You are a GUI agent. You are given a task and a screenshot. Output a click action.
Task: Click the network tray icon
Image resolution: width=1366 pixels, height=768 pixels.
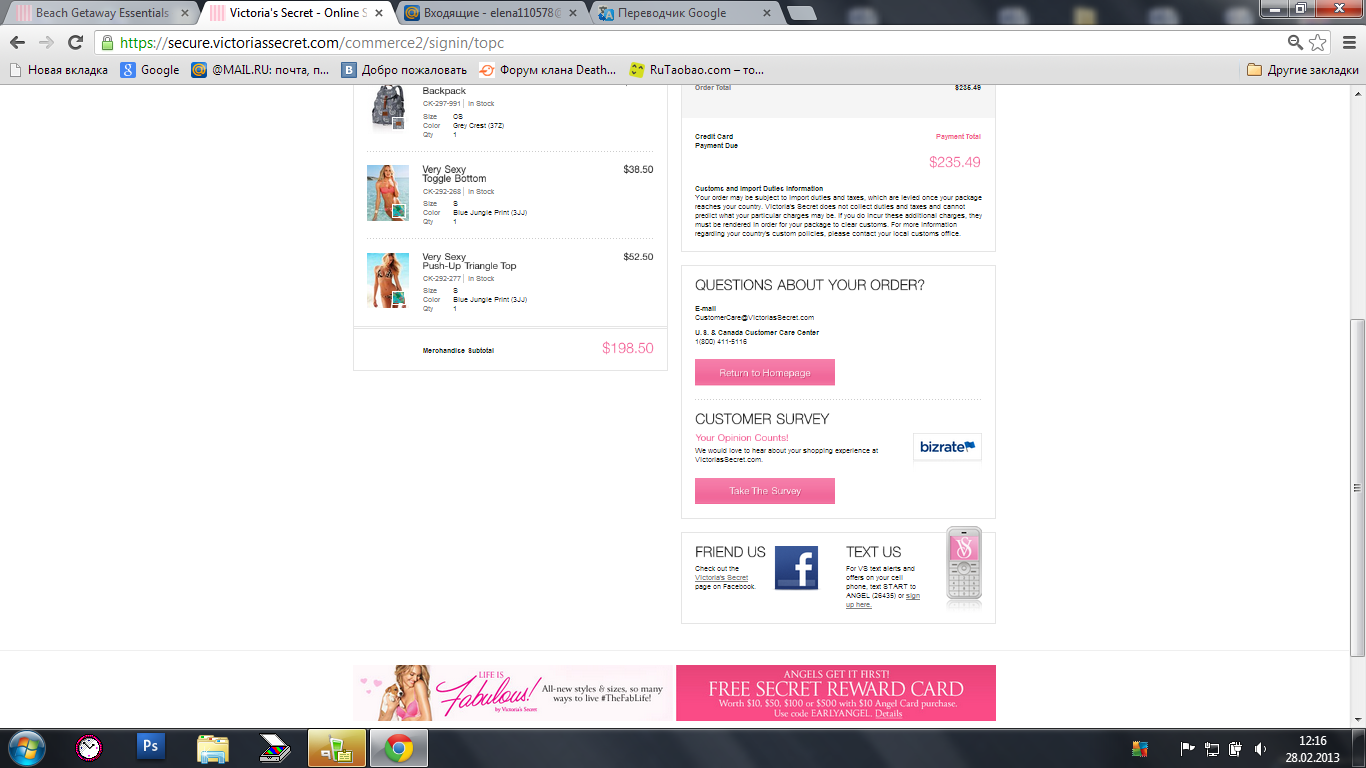1212,748
